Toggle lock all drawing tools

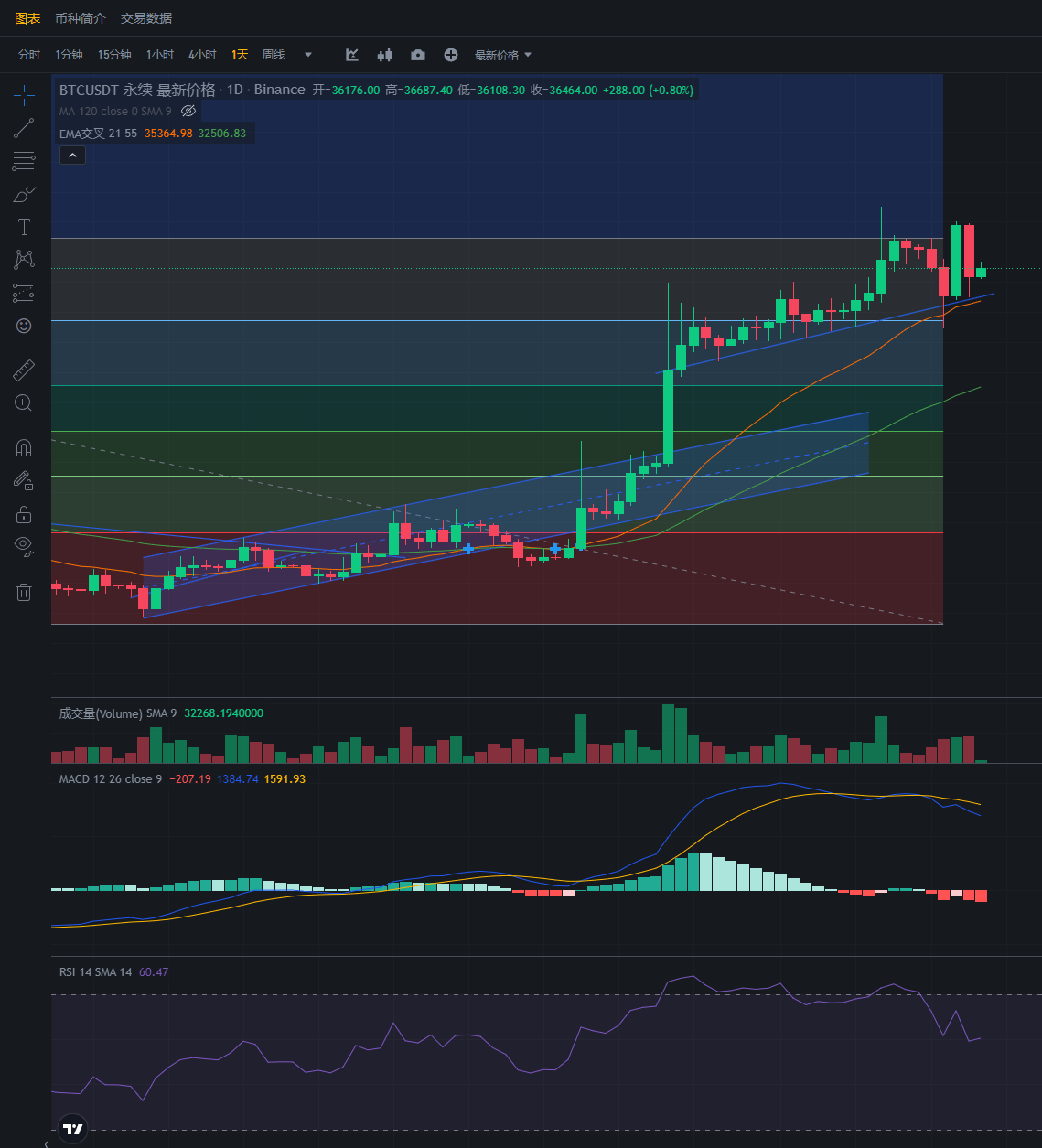(x=24, y=514)
